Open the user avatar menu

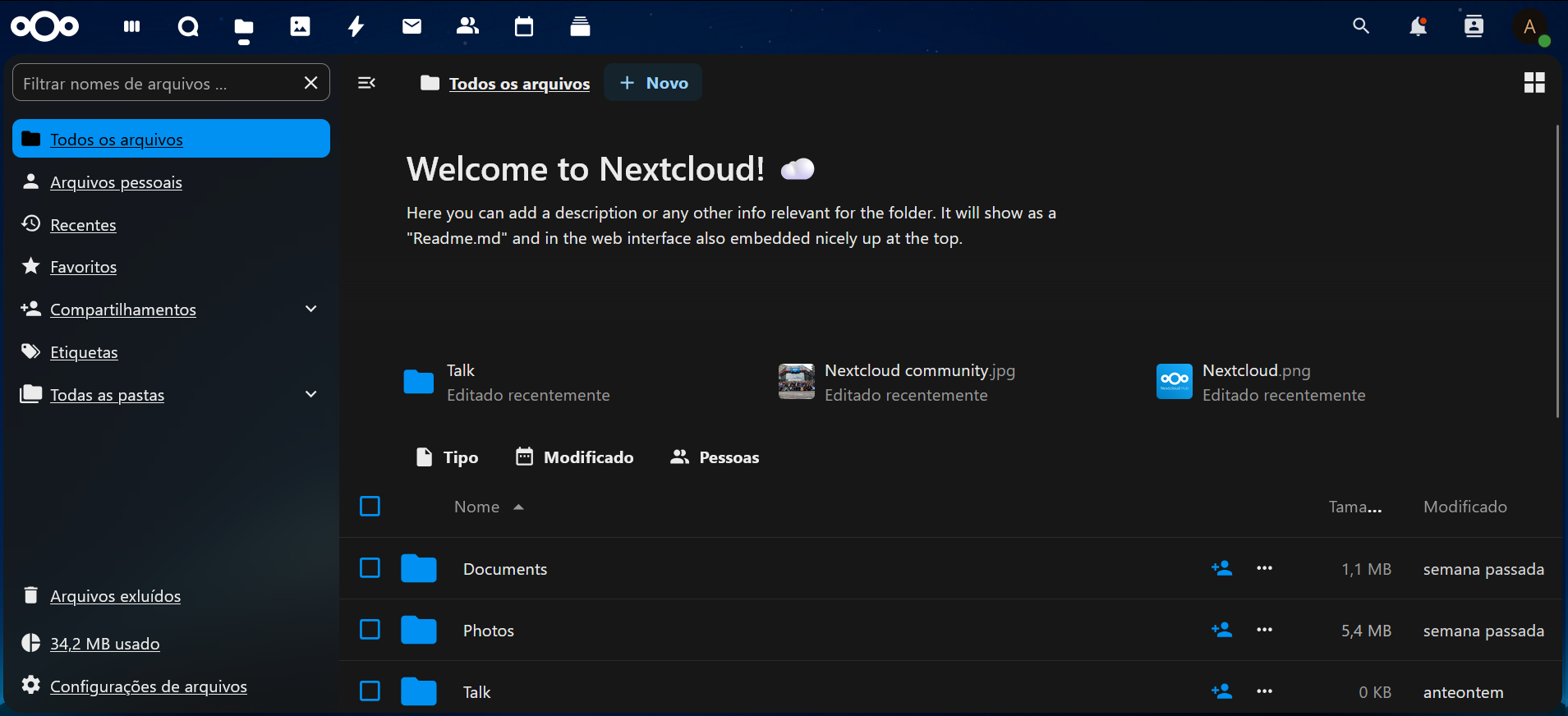tap(1530, 28)
